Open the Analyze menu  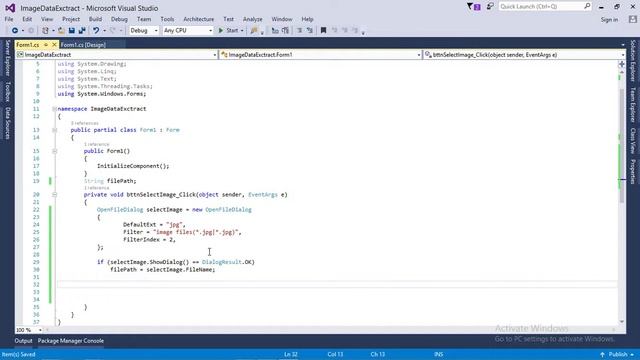pyautogui.click(x=253, y=19)
